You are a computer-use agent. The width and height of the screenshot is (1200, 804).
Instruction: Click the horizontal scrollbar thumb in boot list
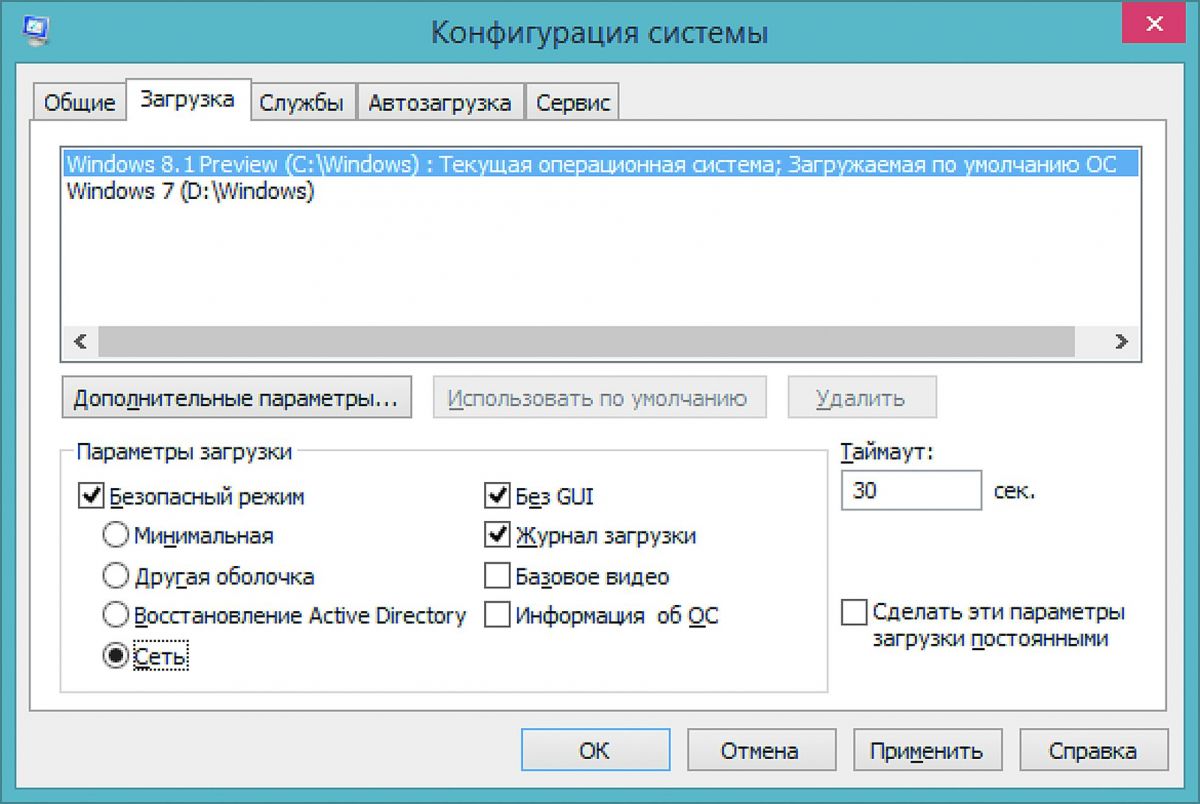[586, 341]
